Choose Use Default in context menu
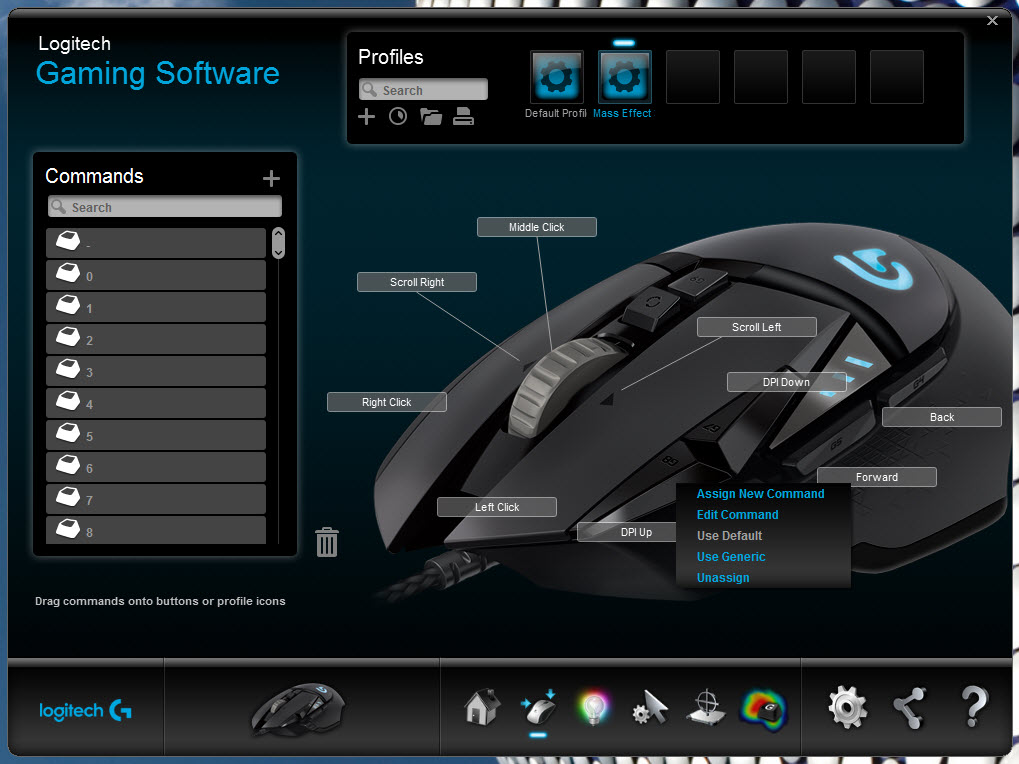 [729, 535]
